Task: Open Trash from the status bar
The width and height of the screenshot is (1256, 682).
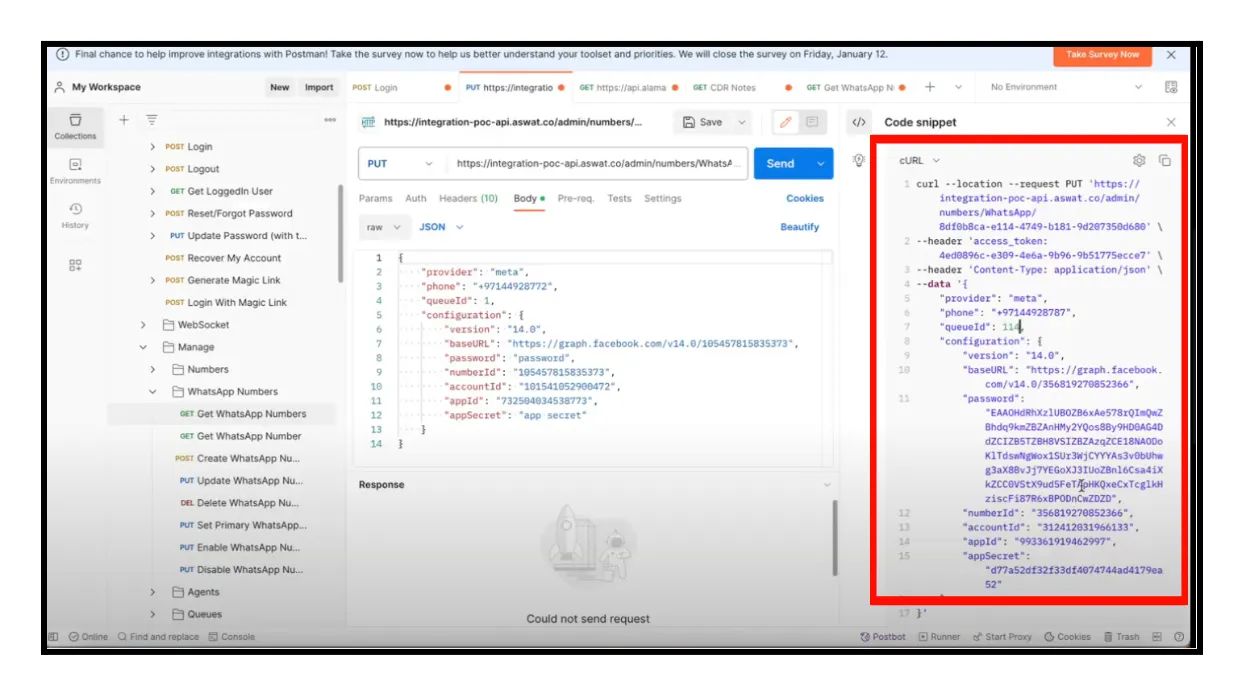Action: tap(1121, 637)
